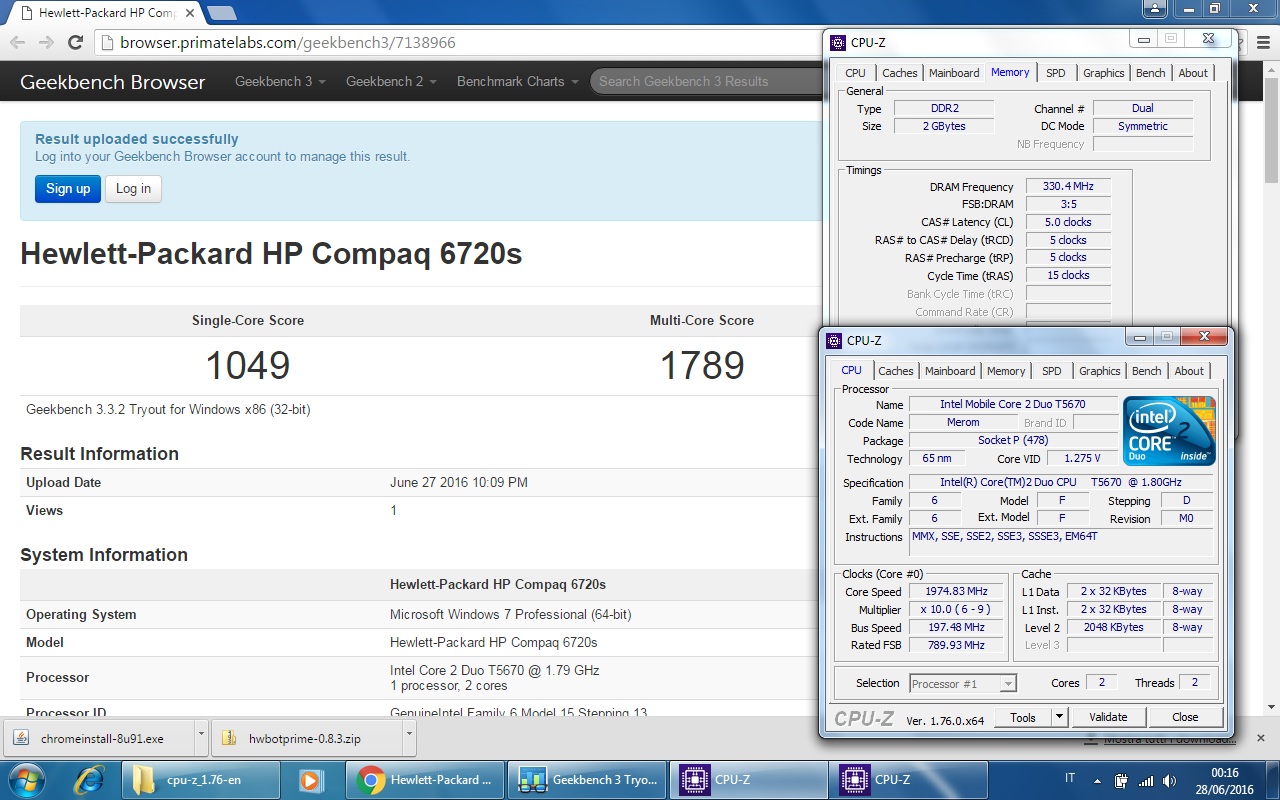Expand the Geekbench 2 nav dropdown
Viewport: 1280px width, 800px height.
[x=391, y=81]
